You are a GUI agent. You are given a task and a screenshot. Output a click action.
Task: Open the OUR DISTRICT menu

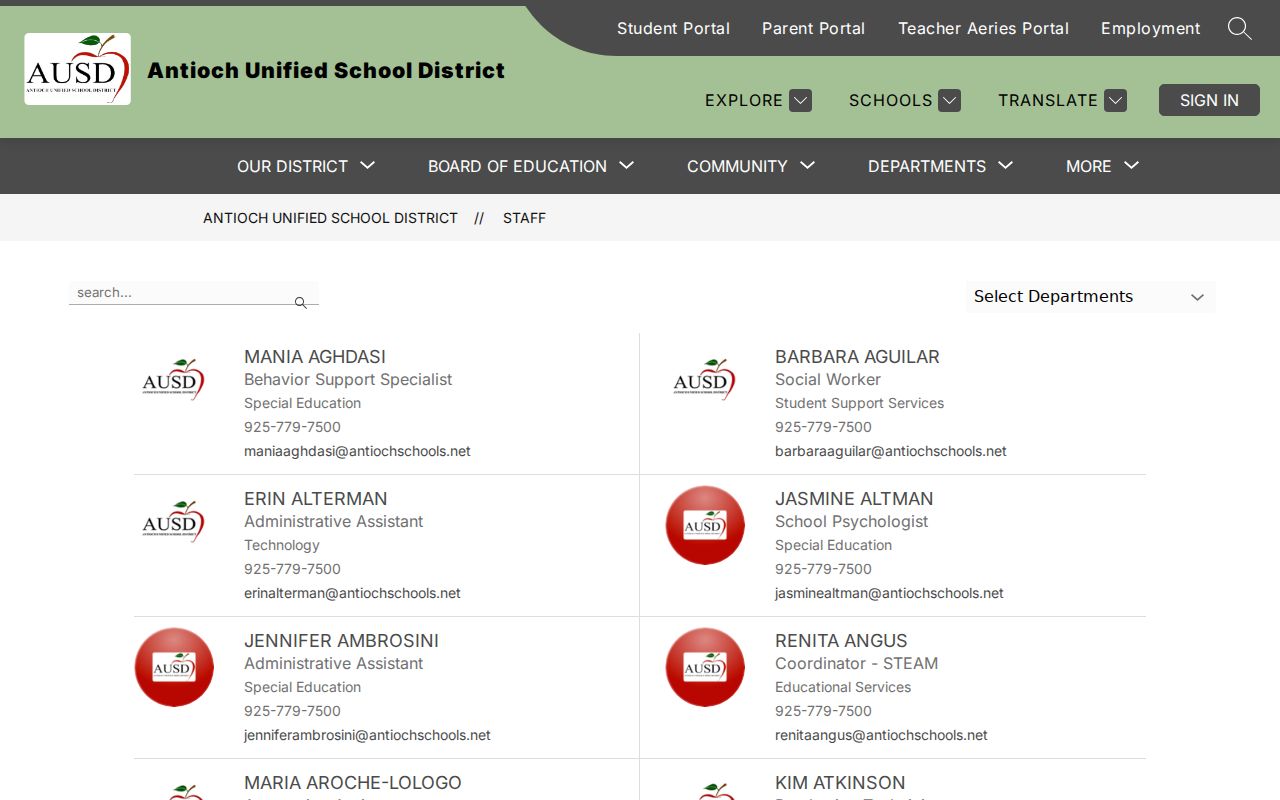[292, 166]
